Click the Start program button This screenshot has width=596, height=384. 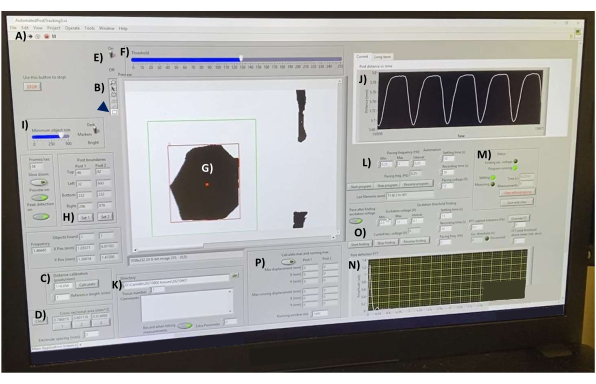[360, 186]
